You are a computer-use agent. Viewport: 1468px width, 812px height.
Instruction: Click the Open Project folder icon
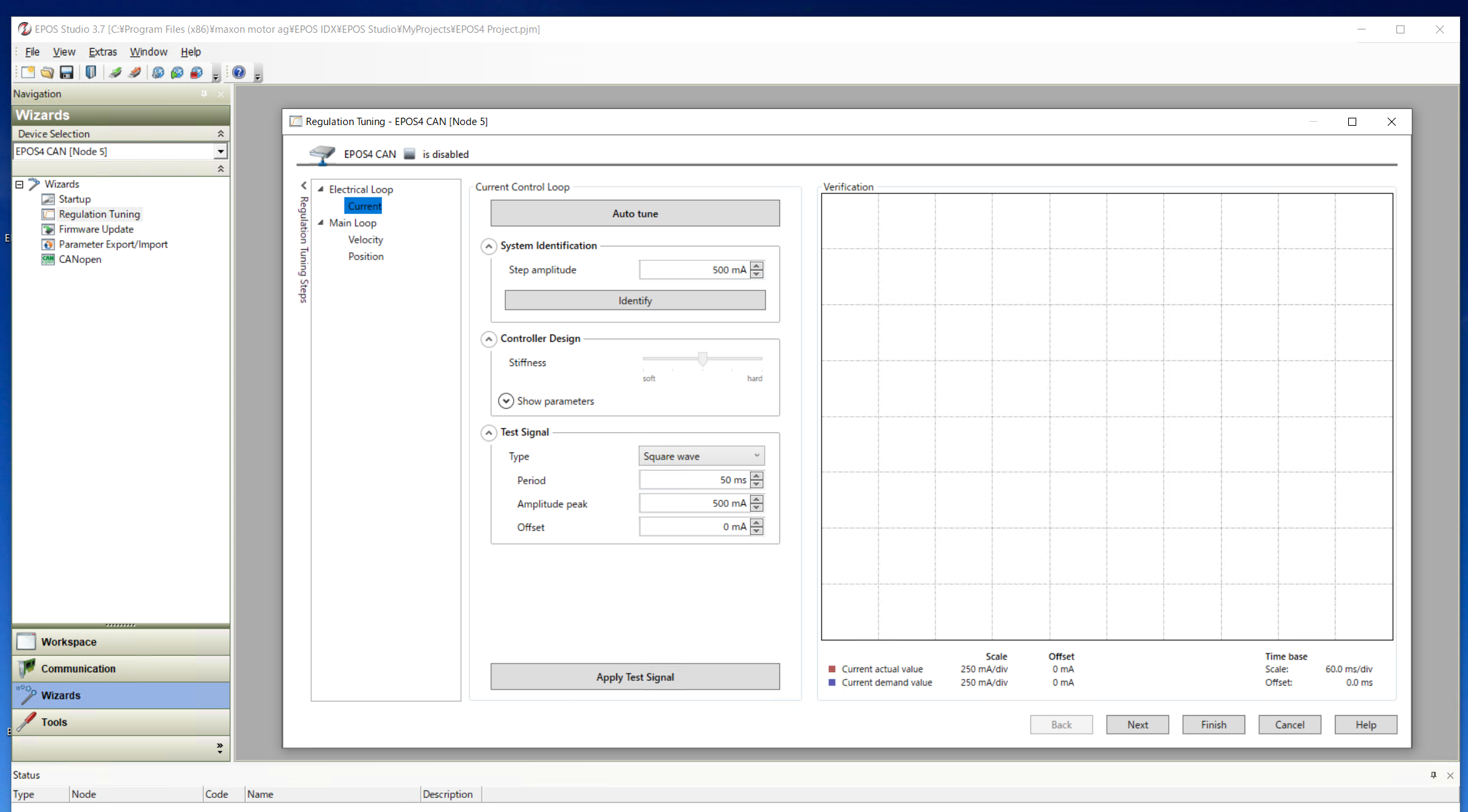(47, 72)
